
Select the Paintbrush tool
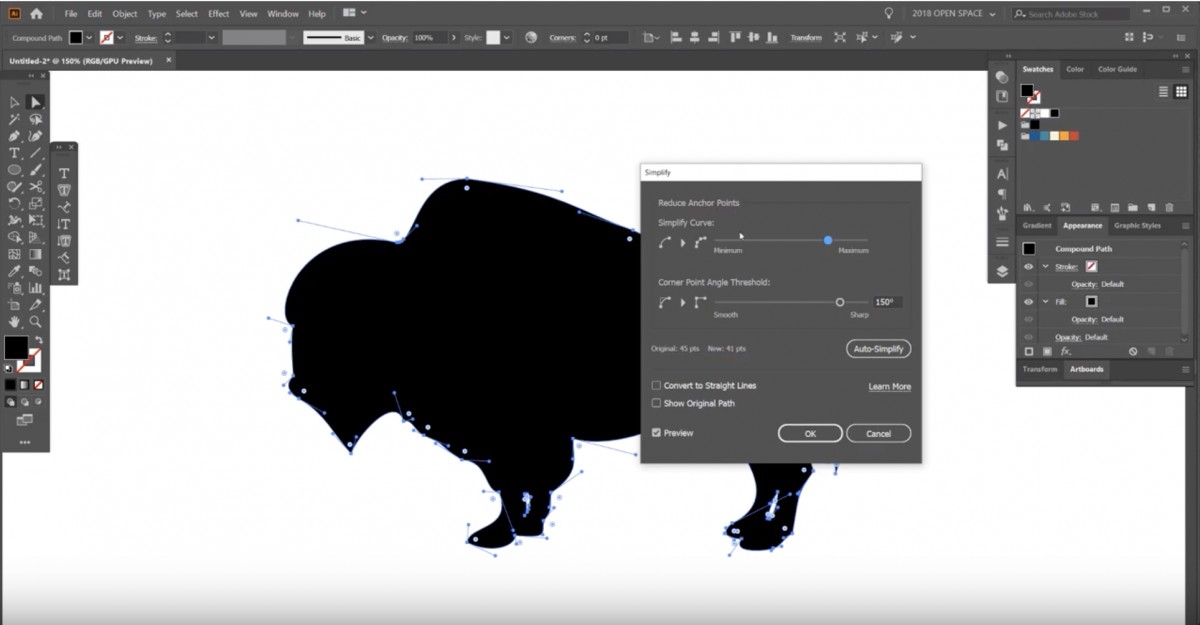36,170
